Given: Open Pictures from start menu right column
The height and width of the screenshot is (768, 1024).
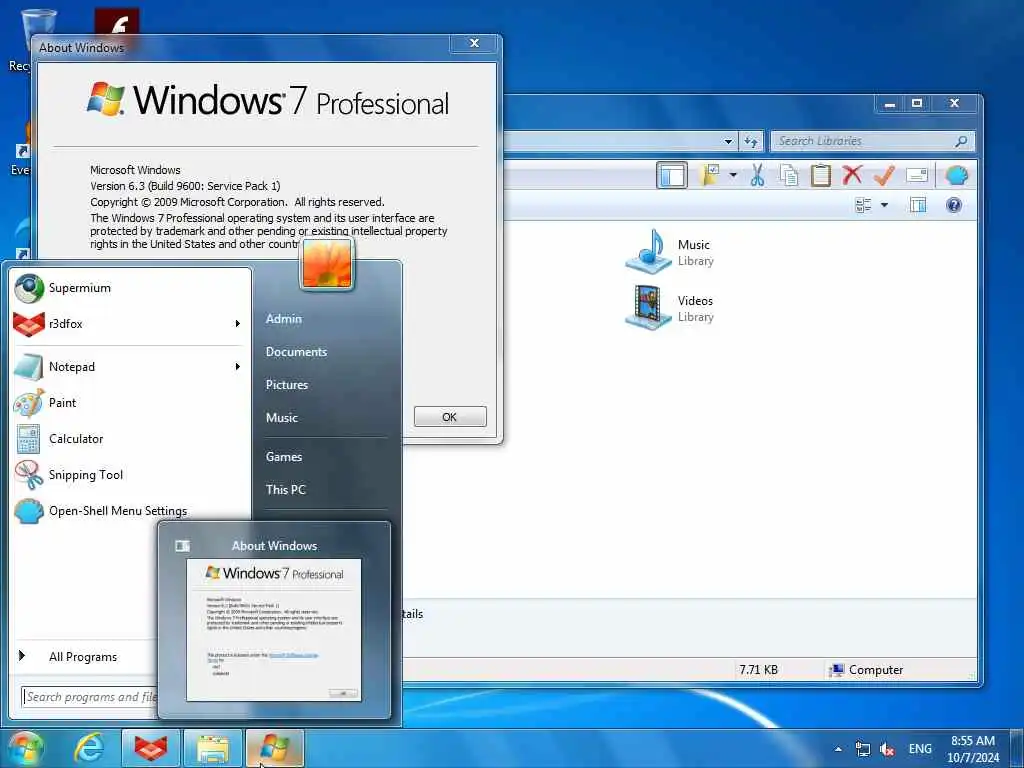Looking at the screenshot, I should click(287, 385).
